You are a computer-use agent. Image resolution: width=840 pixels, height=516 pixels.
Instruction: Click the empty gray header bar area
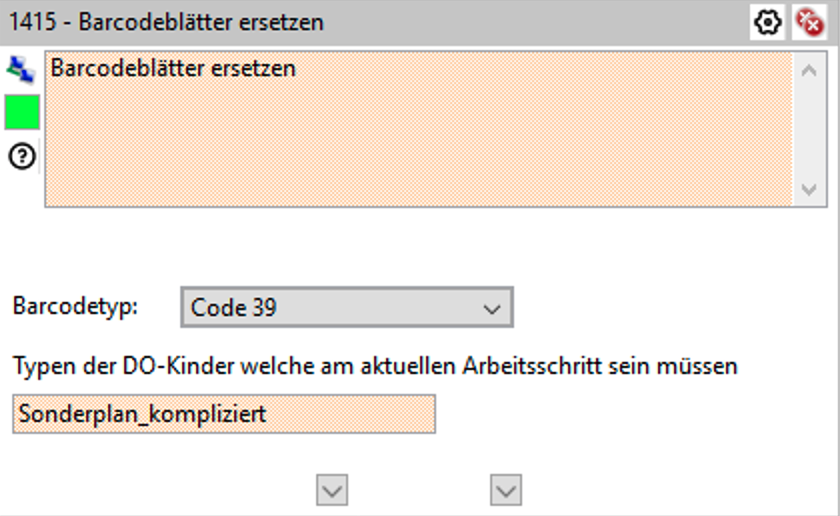point(540,21)
